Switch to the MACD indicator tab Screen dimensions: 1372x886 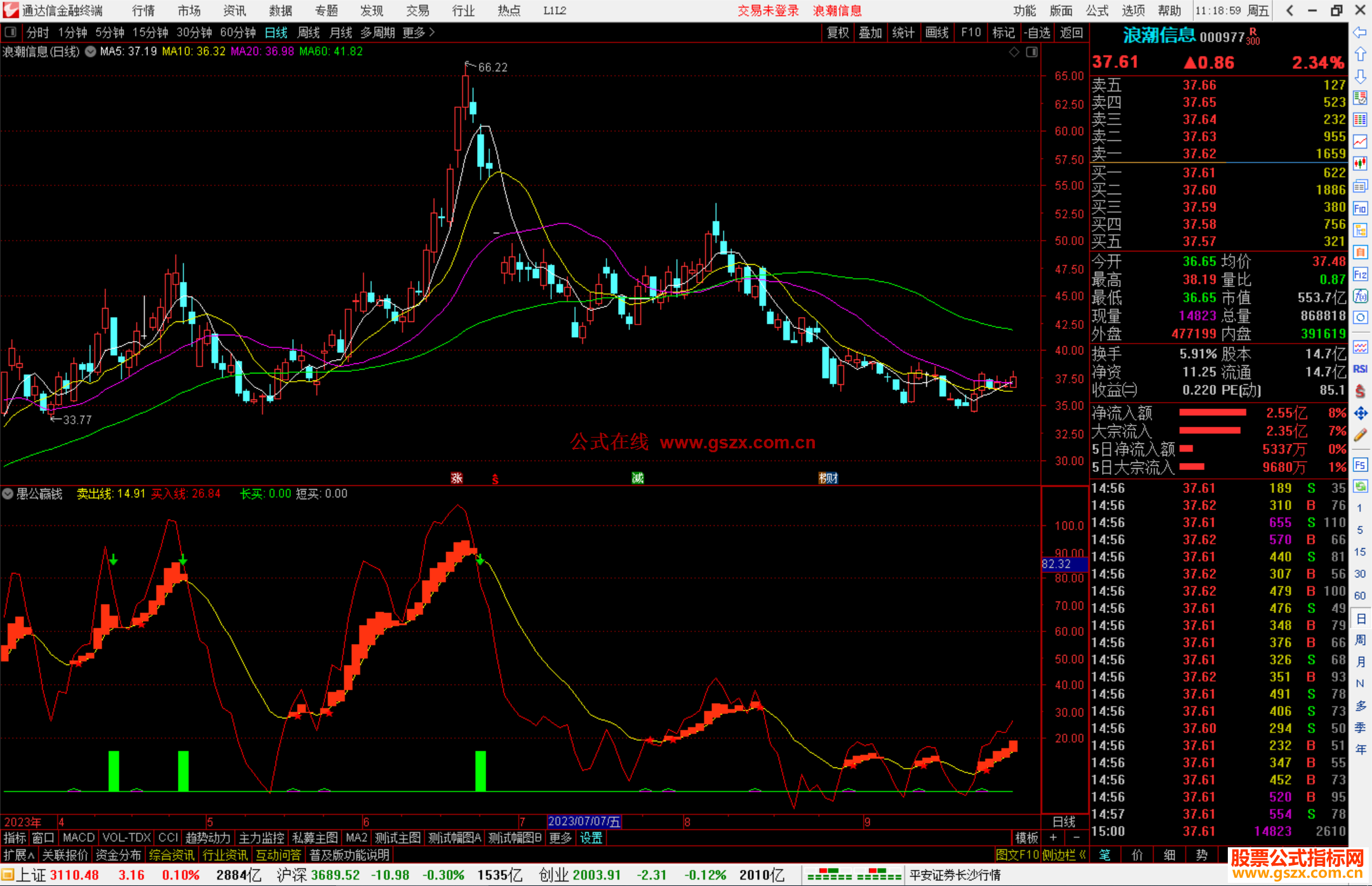point(79,838)
